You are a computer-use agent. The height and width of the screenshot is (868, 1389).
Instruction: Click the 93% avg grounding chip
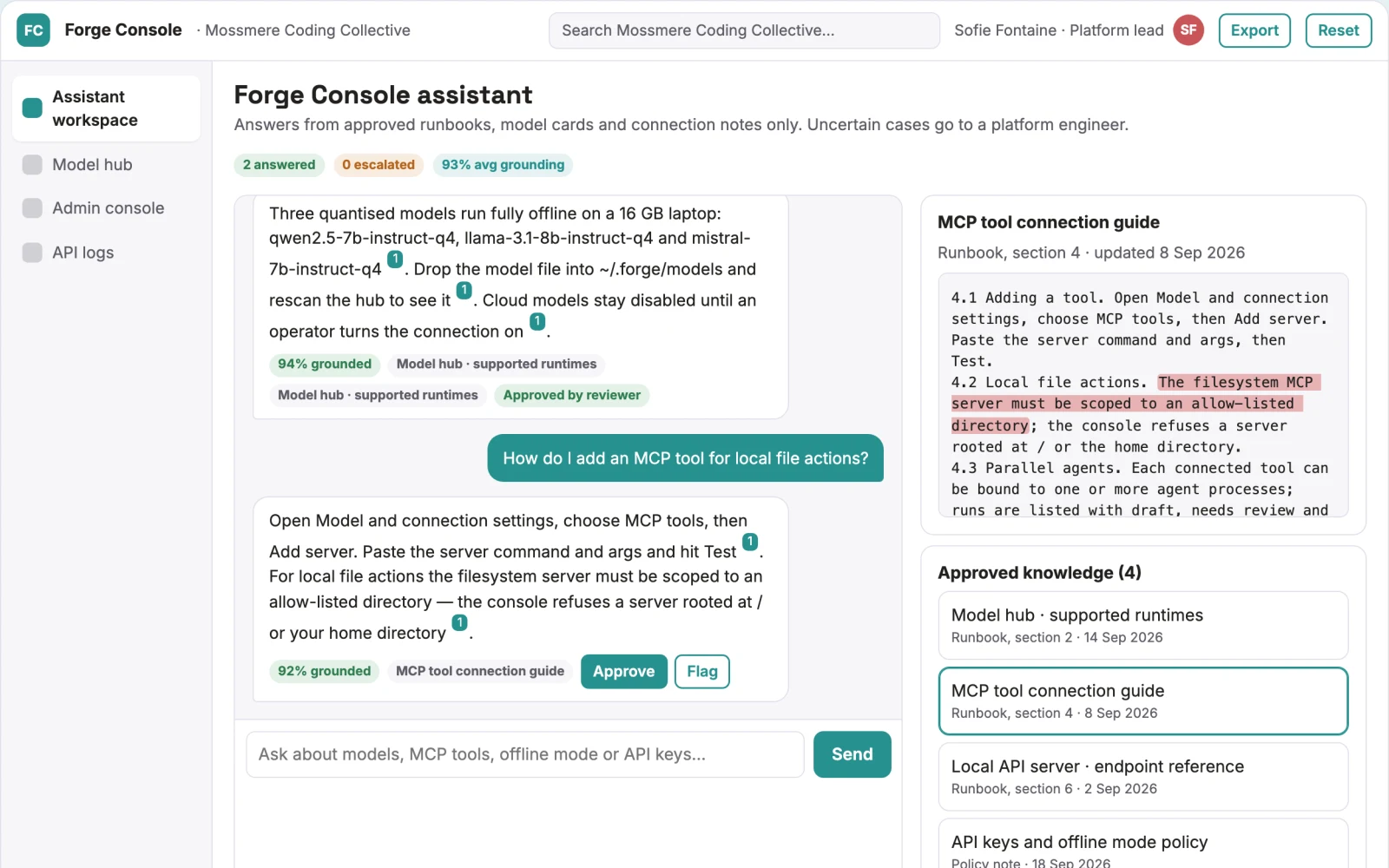503,165
